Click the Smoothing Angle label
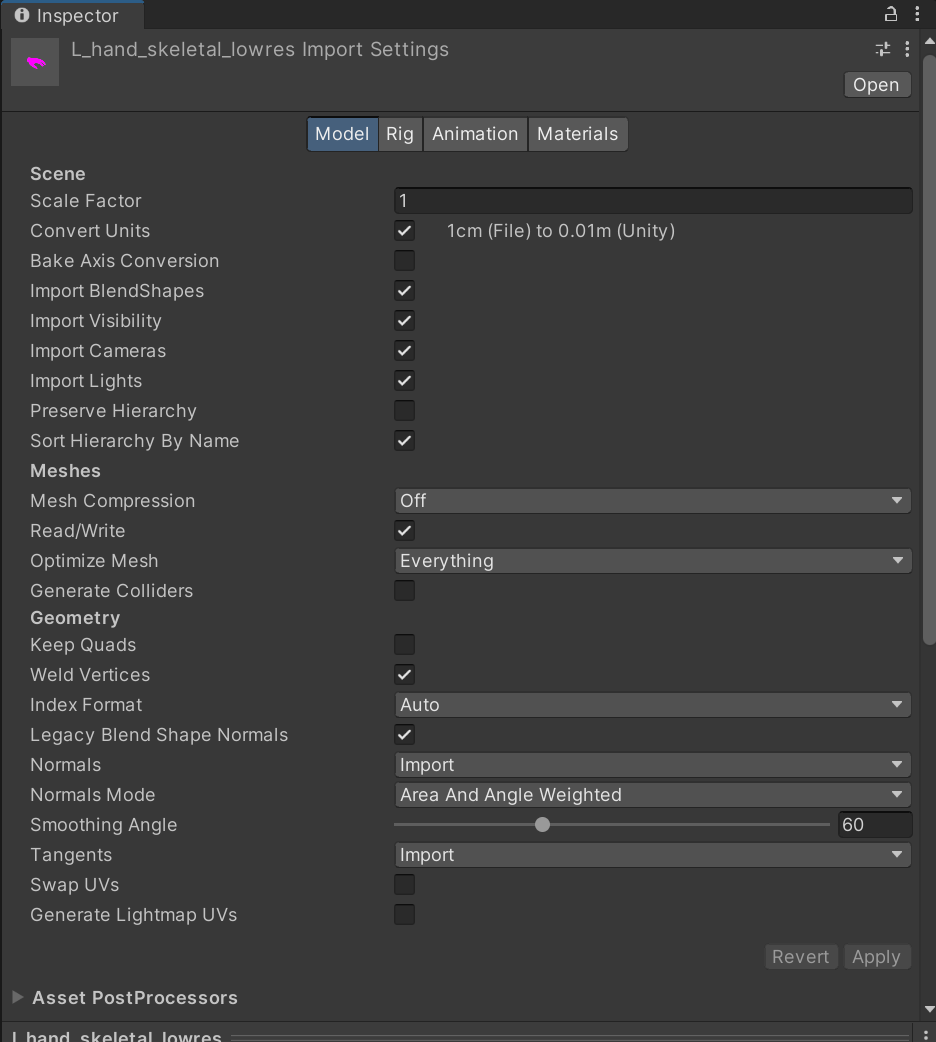The image size is (936, 1042). tap(104, 825)
